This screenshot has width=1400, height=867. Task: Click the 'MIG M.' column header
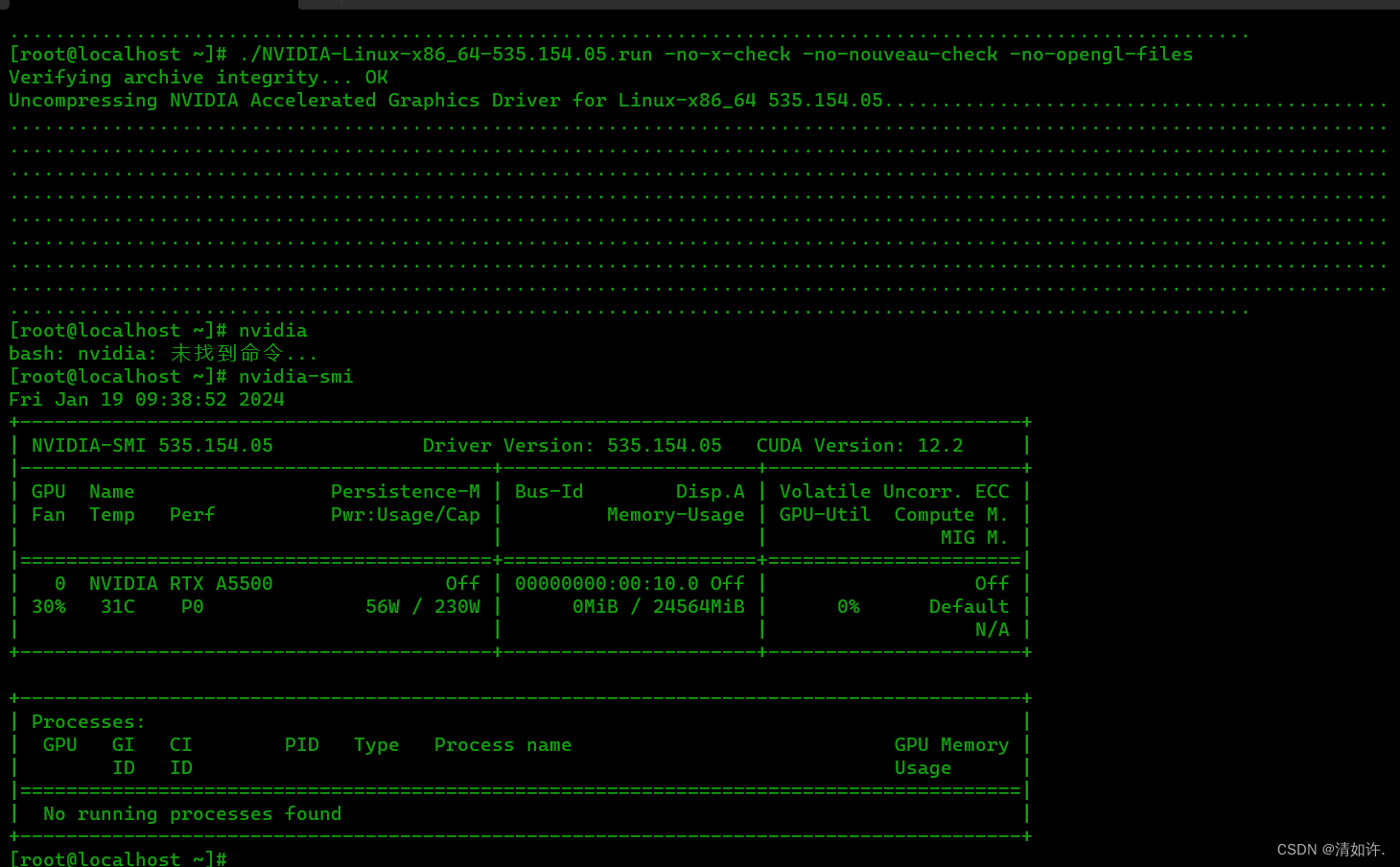click(975, 538)
